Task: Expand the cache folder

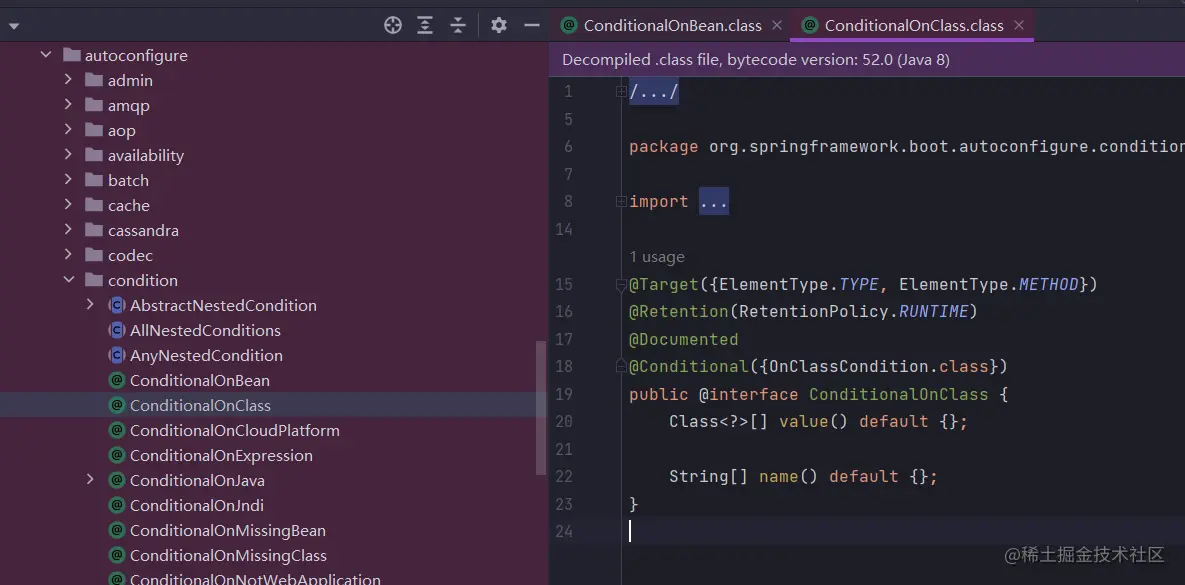Action: (68, 204)
